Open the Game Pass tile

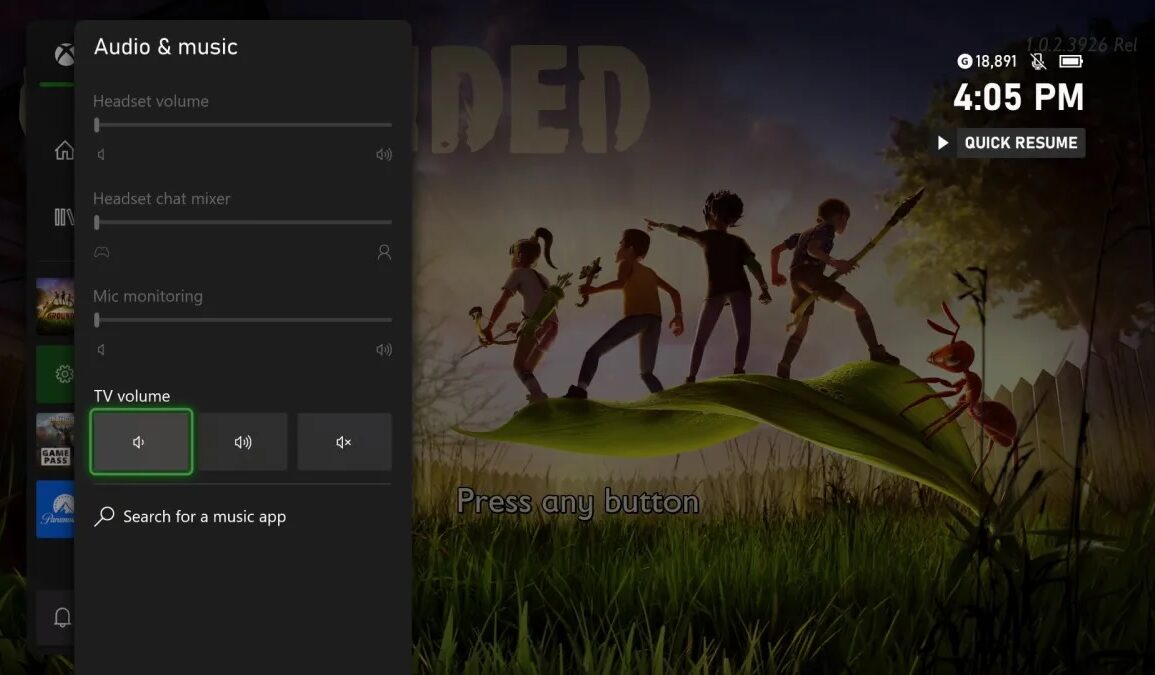pos(55,441)
